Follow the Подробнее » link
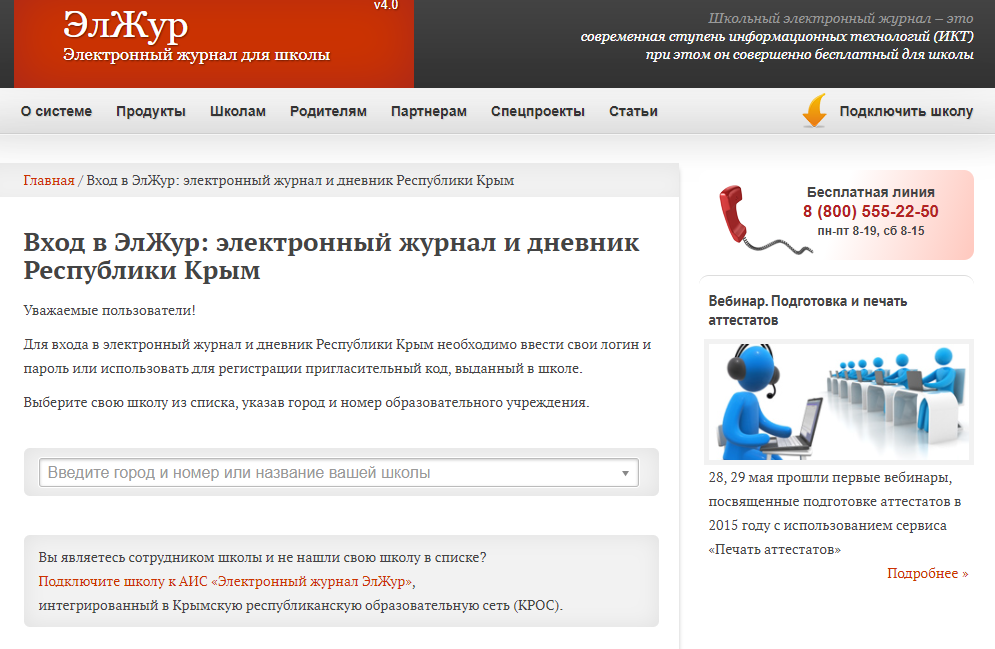The height and width of the screenshot is (649, 995). [927, 574]
